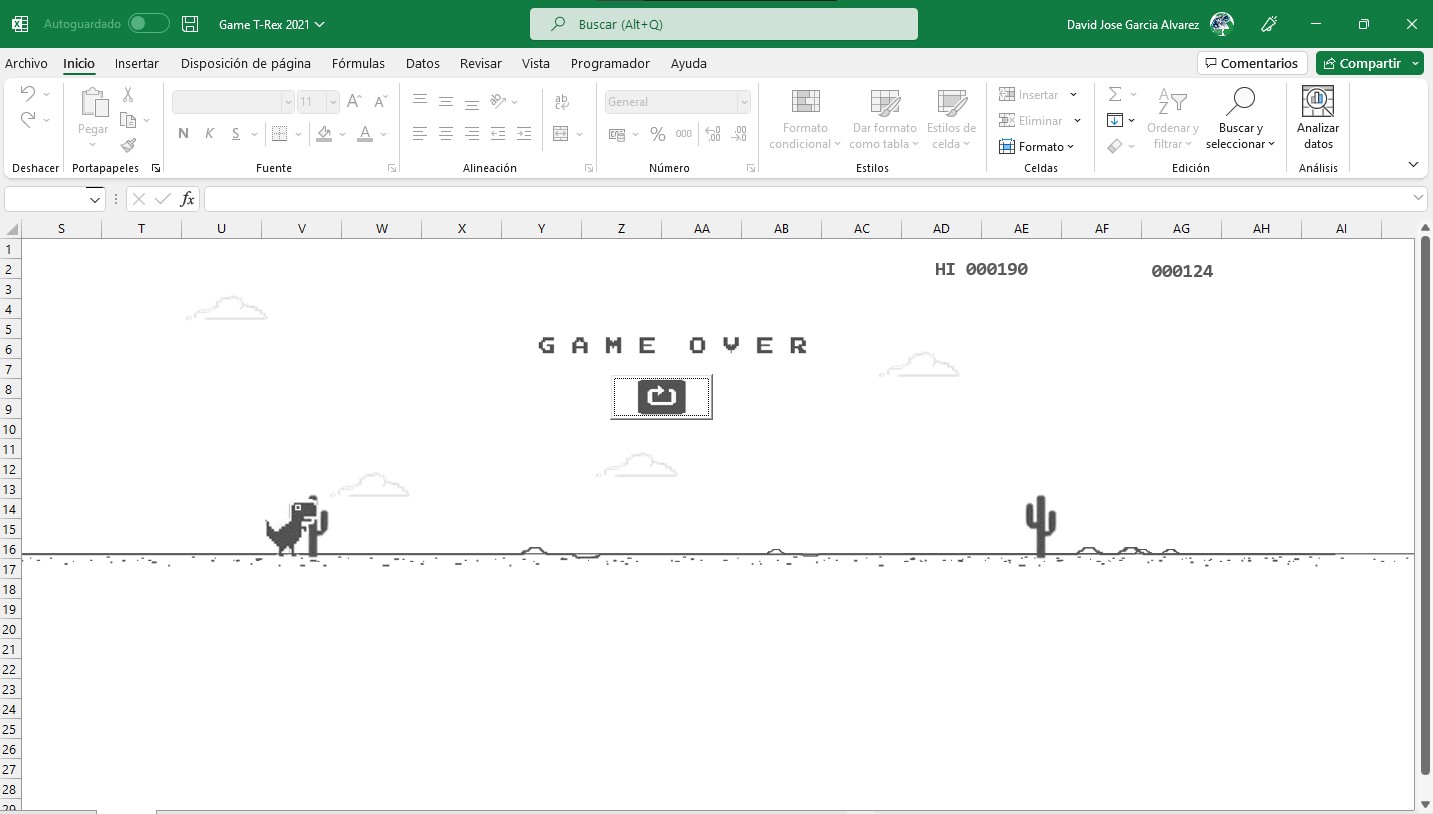Click the Comentarios button
This screenshot has height=814, width=1433.
[1252, 63]
